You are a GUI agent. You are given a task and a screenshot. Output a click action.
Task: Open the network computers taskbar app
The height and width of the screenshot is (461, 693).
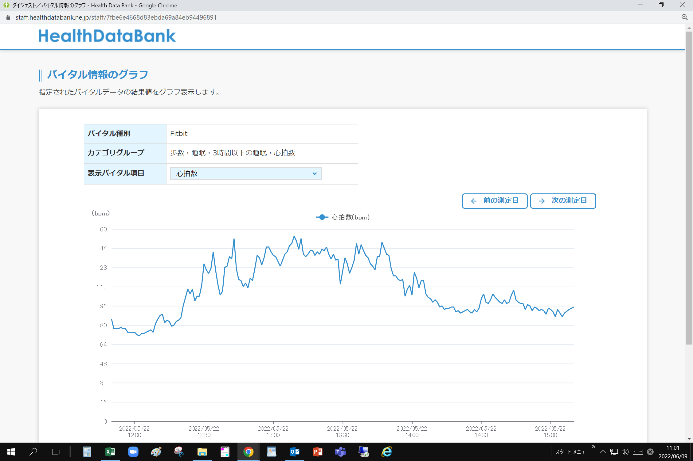pos(363,452)
